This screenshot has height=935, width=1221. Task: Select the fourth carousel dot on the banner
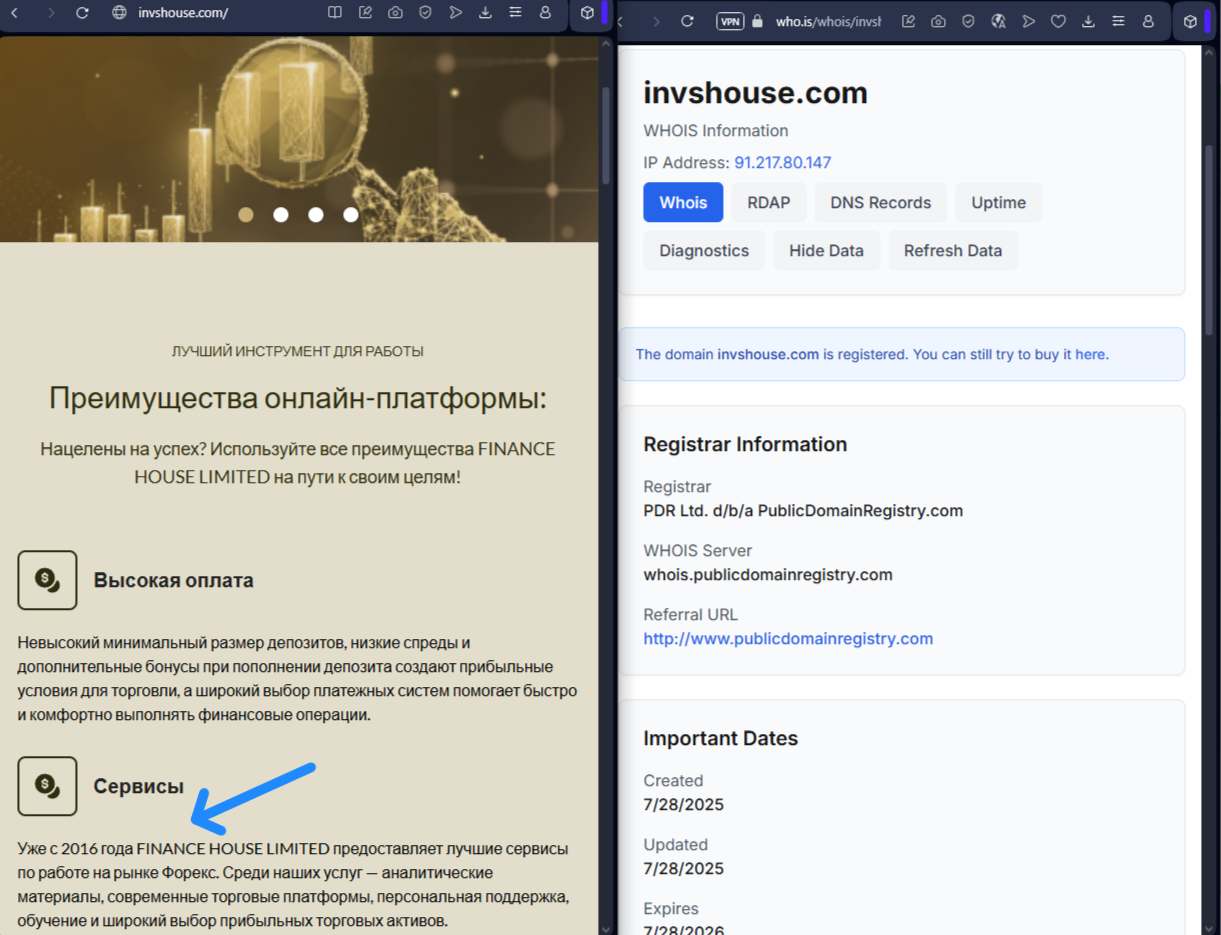(351, 214)
